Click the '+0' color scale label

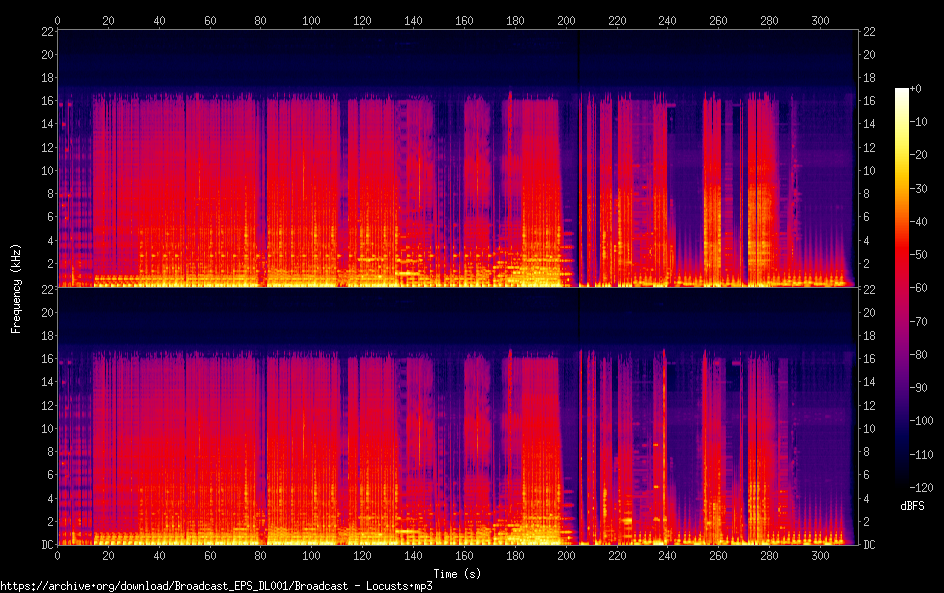coord(915,88)
